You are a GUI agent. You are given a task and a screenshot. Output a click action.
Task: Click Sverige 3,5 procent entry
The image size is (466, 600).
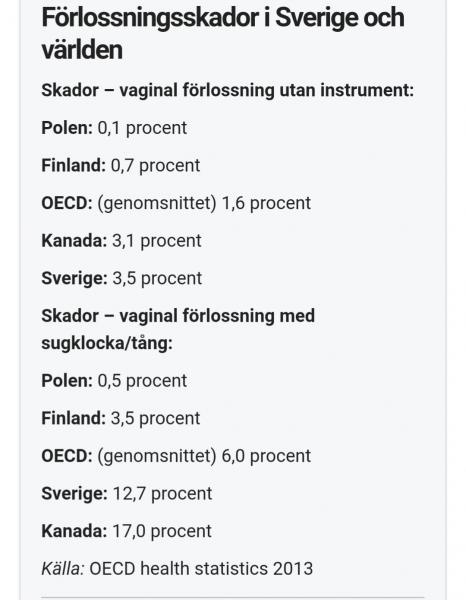point(122,278)
